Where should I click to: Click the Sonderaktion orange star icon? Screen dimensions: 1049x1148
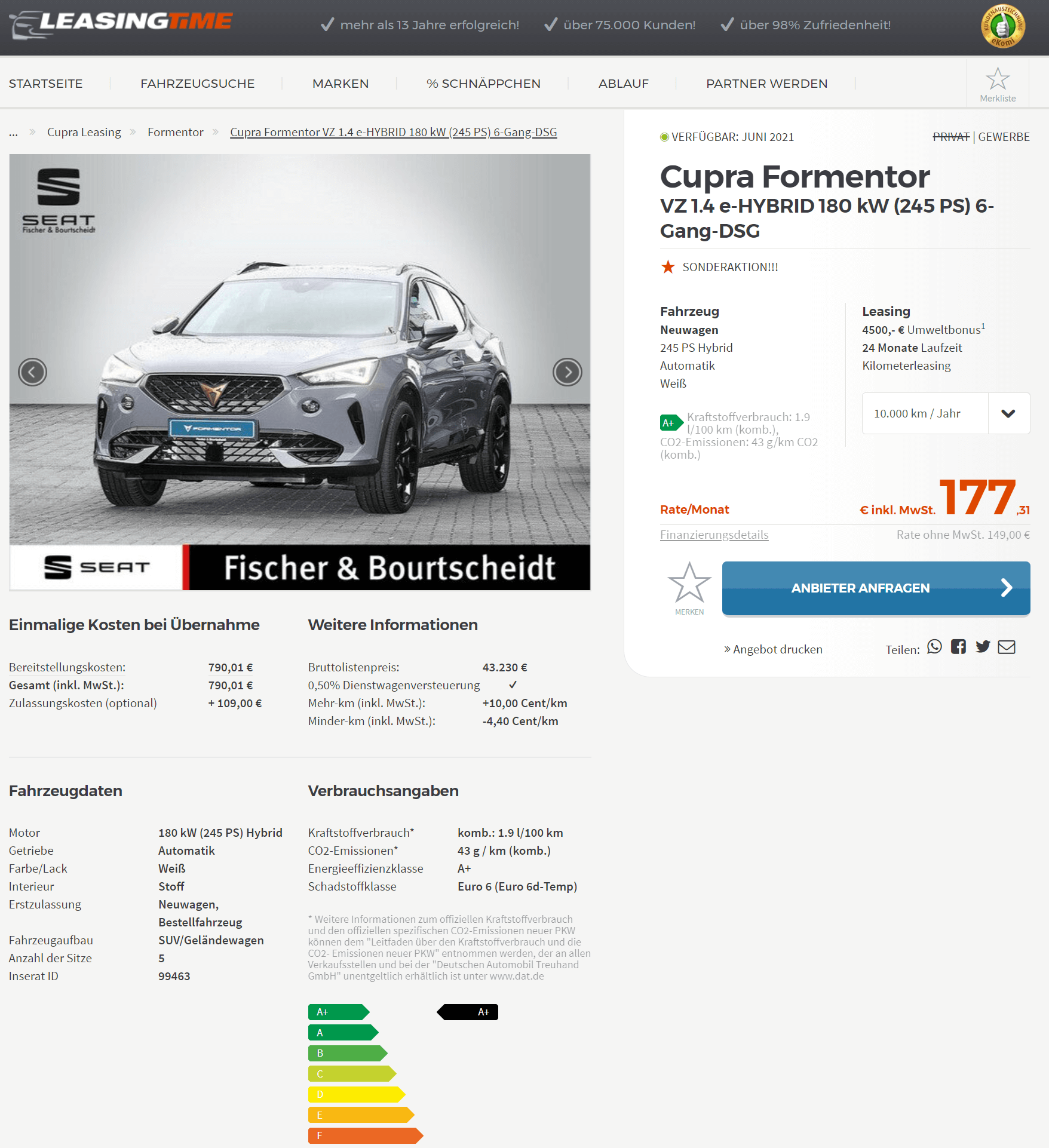(668, 267)
